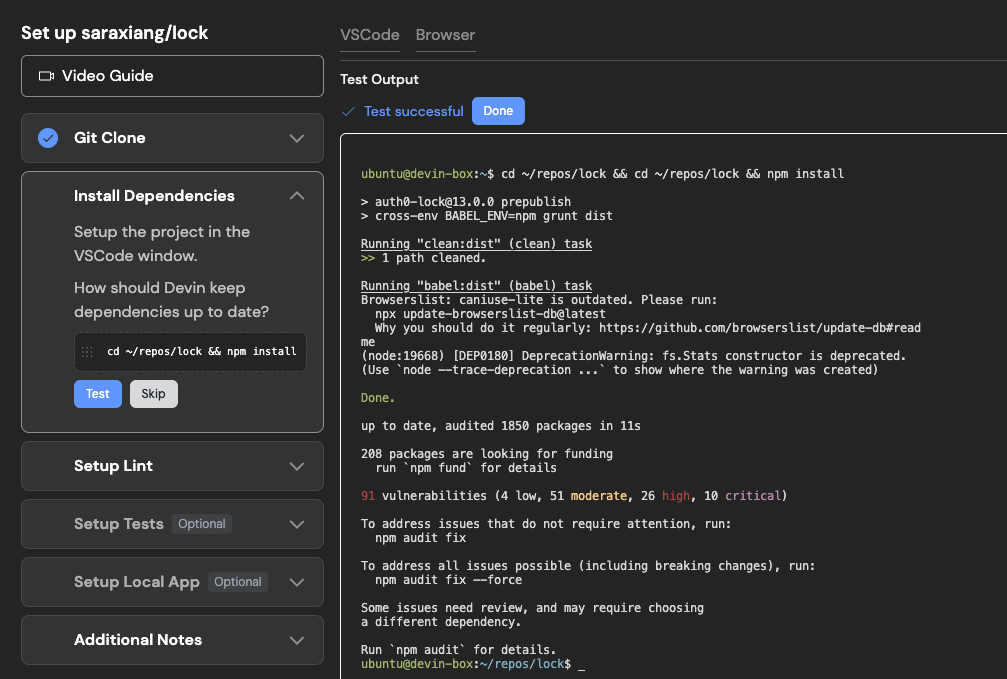Screen dimensions: 1007x679
Task: Click the Additional Notes section title
Action: coord(138,640)
